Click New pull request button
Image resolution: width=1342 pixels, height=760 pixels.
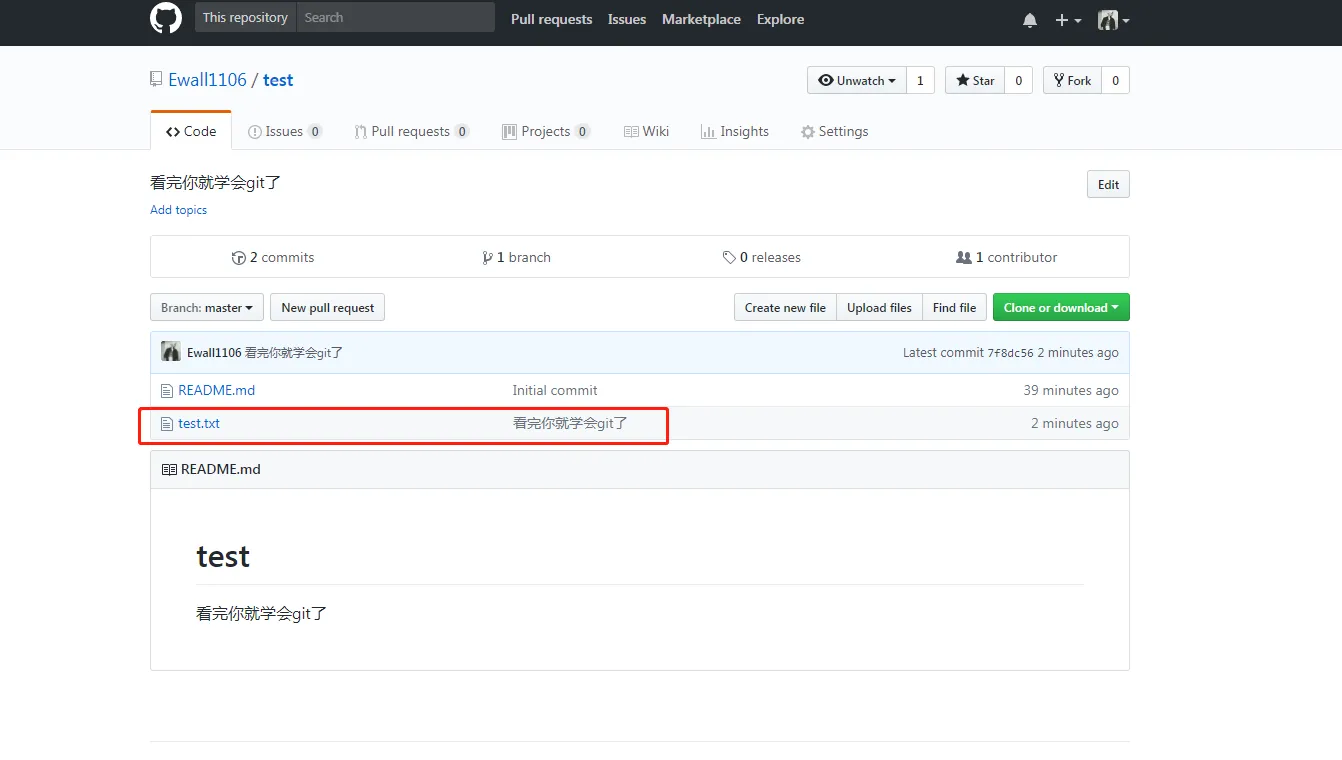[x=328, y=307]
